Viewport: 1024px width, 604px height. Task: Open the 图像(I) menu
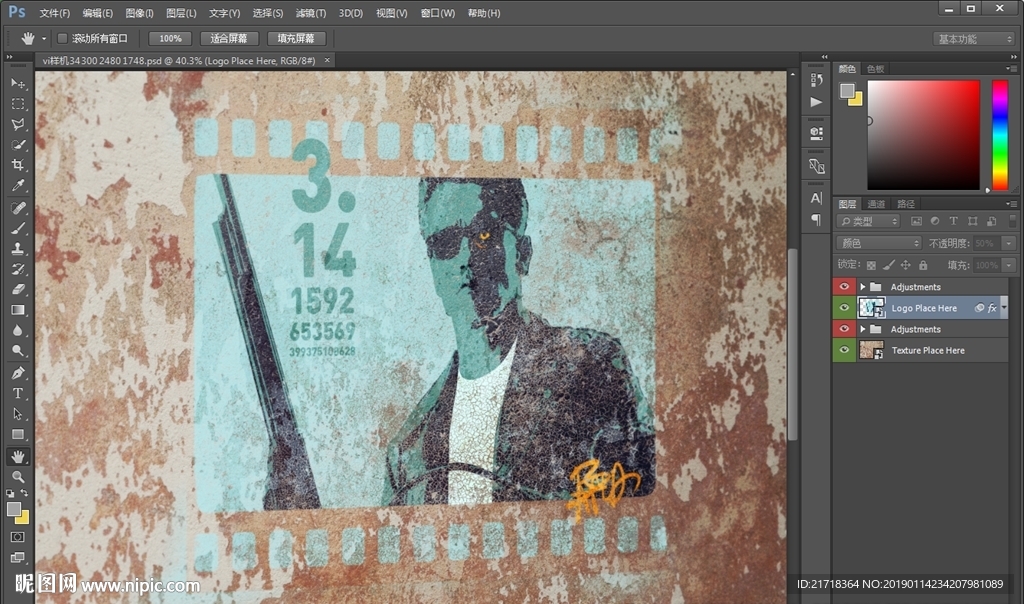pos(139,13)
